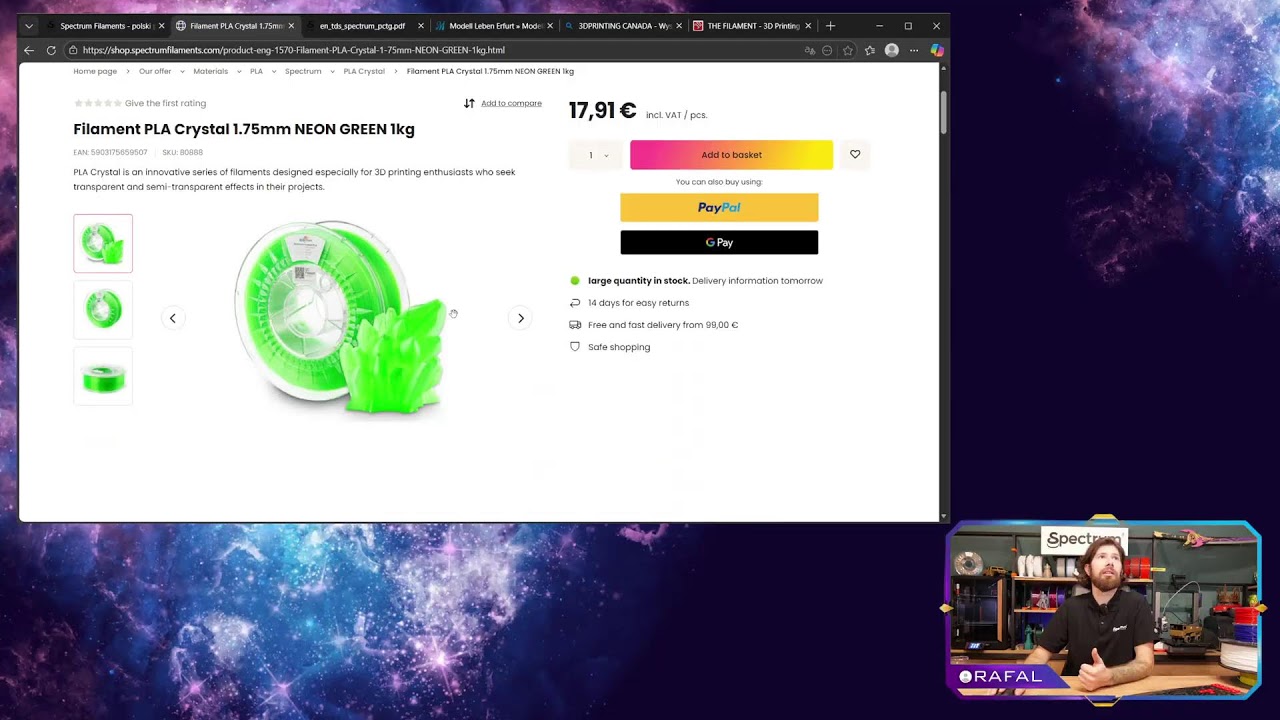Show next product image arrow
The width and height of the screenshot is (1280, 720).
pyautogui.click(x=520, y=318)
